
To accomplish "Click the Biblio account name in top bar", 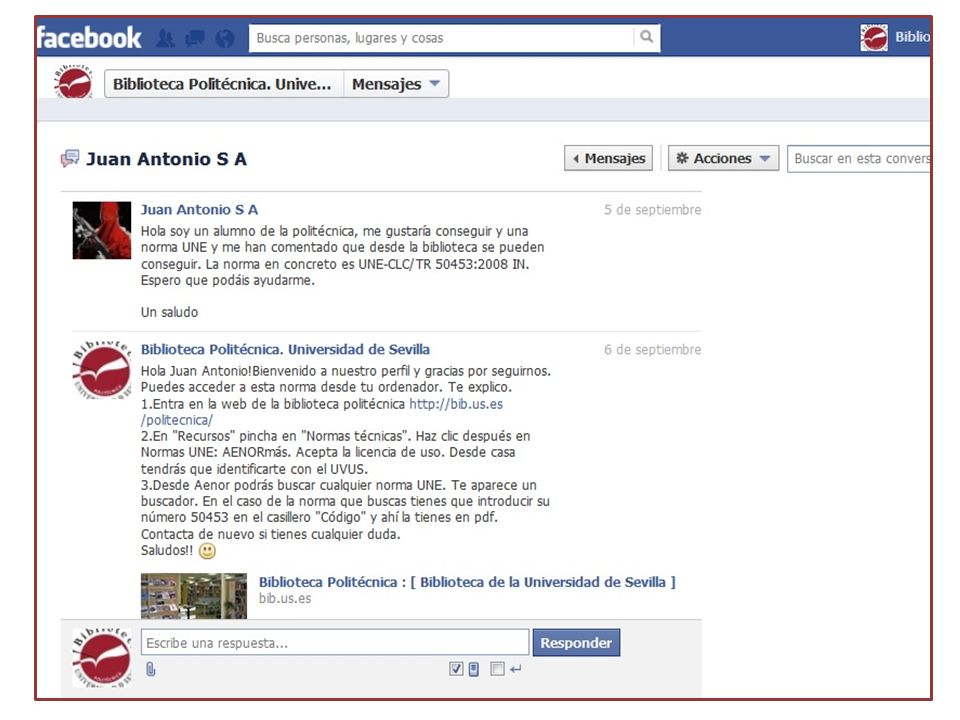I will (x=912, y=37).
